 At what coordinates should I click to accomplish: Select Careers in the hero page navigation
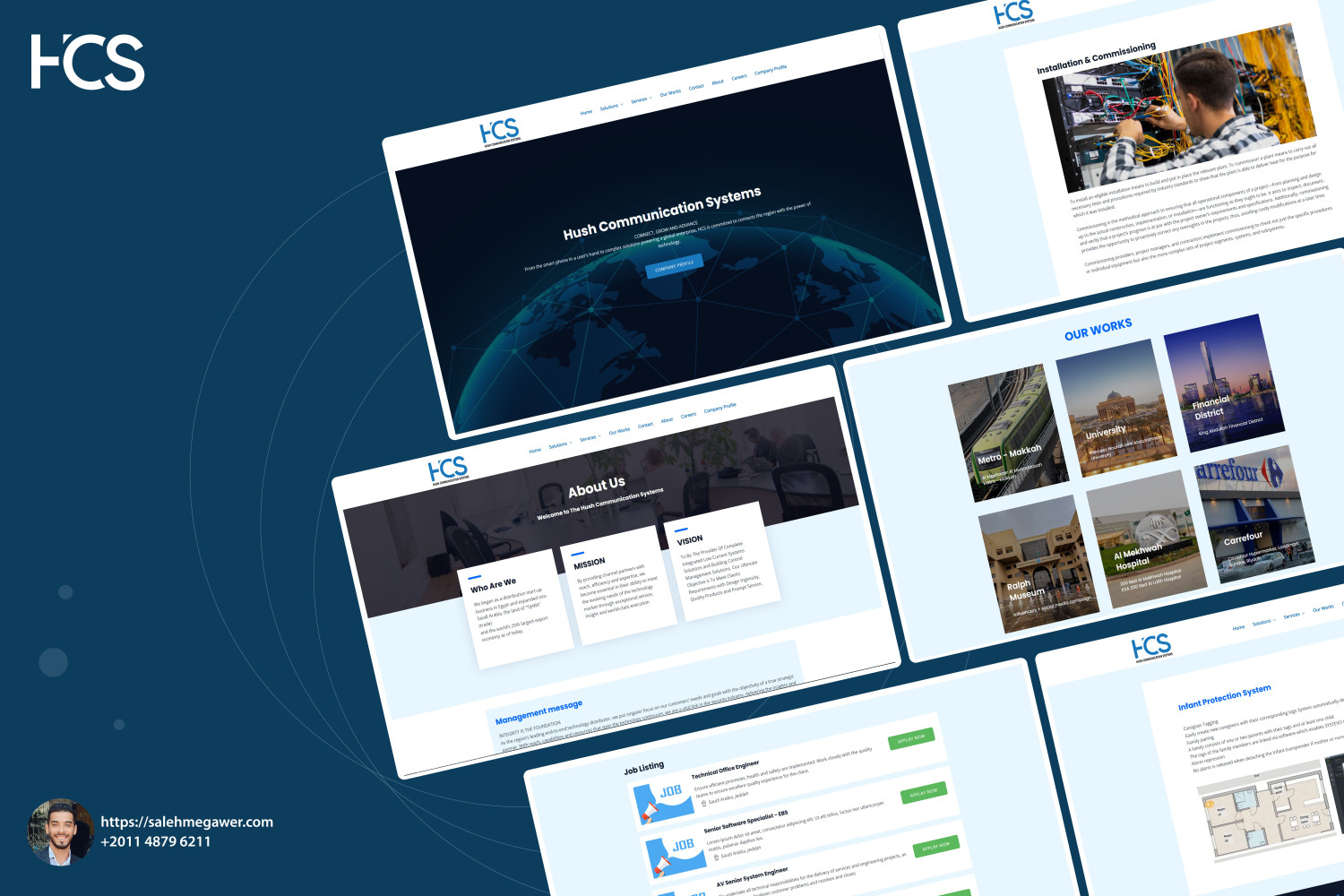point(739,77)
